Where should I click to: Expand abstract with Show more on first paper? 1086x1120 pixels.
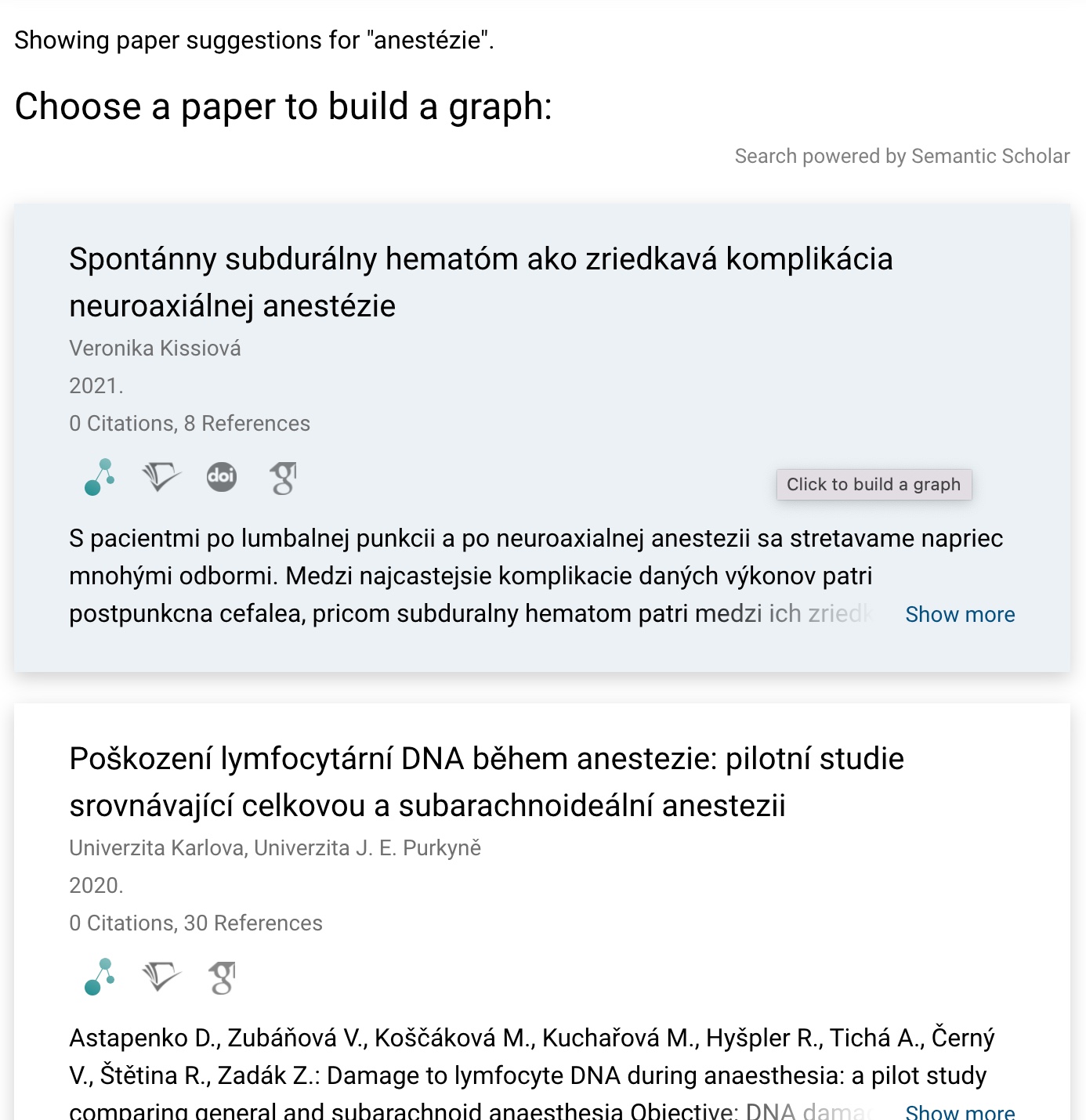pyautogui.click(x=960, y=615)
